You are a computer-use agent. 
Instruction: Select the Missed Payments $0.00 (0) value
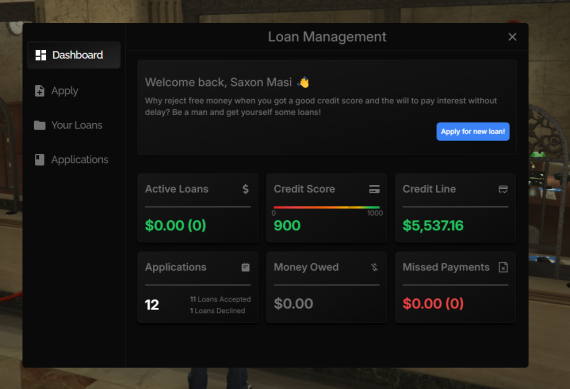click(433, 304)
